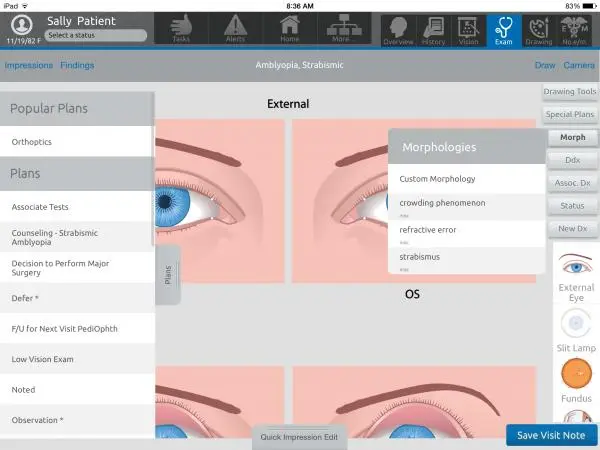Choose F/U for Next Visit PediOphth
The height and width of the screenshot is (450, 600).
point(77,329)
